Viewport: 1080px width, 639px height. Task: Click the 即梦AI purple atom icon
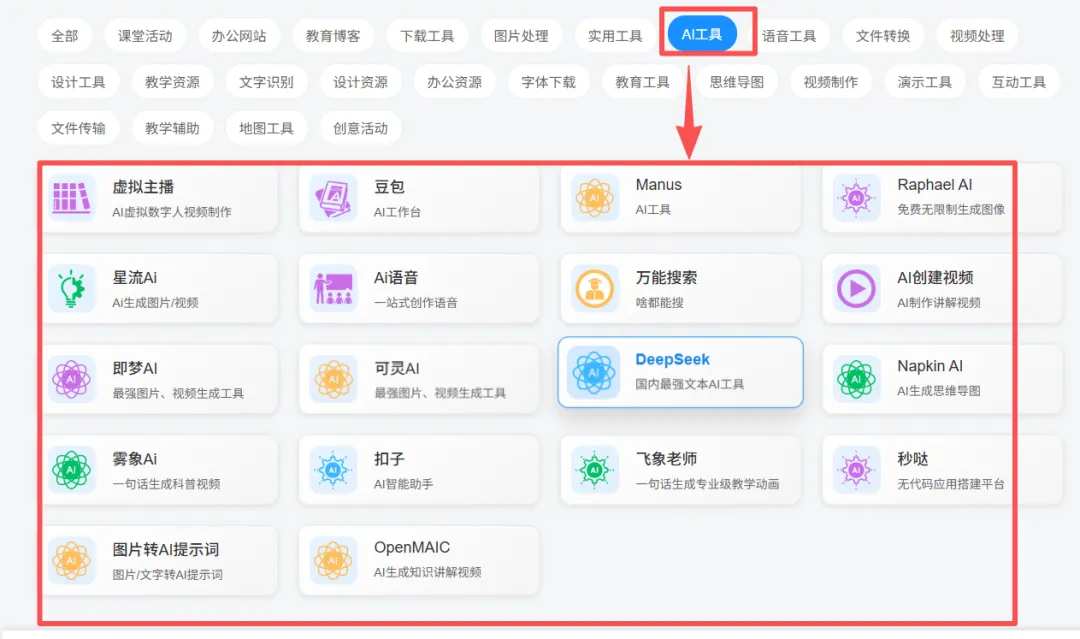(x=72, y=379)
